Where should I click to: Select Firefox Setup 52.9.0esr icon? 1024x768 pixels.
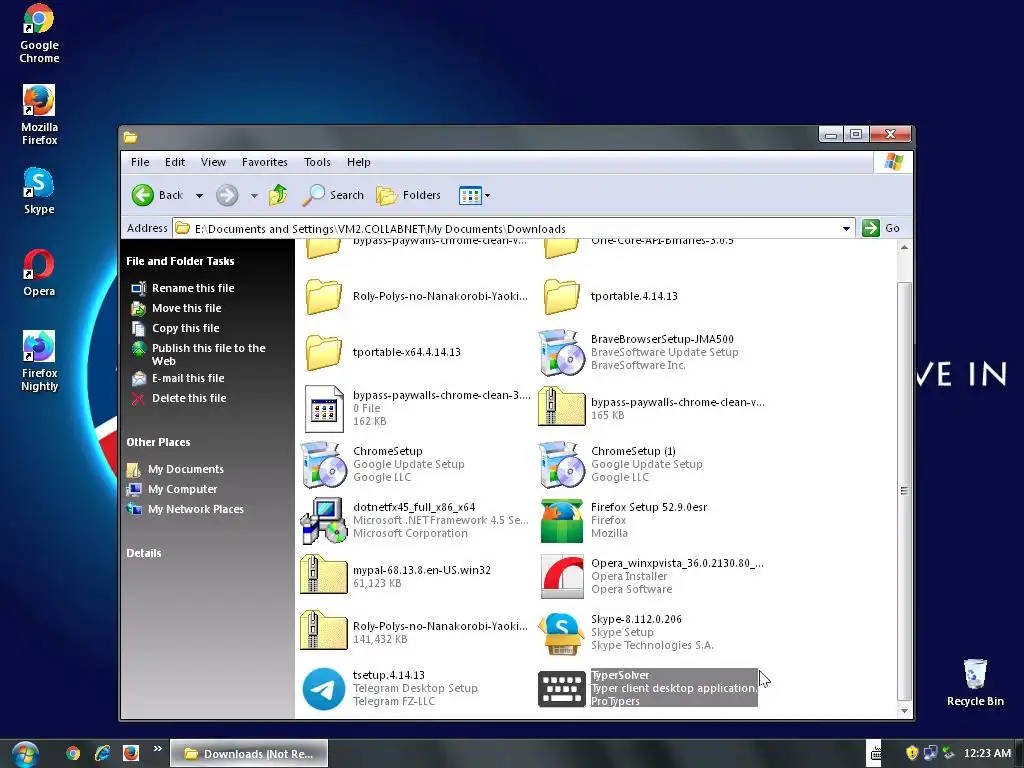[561, 521]
